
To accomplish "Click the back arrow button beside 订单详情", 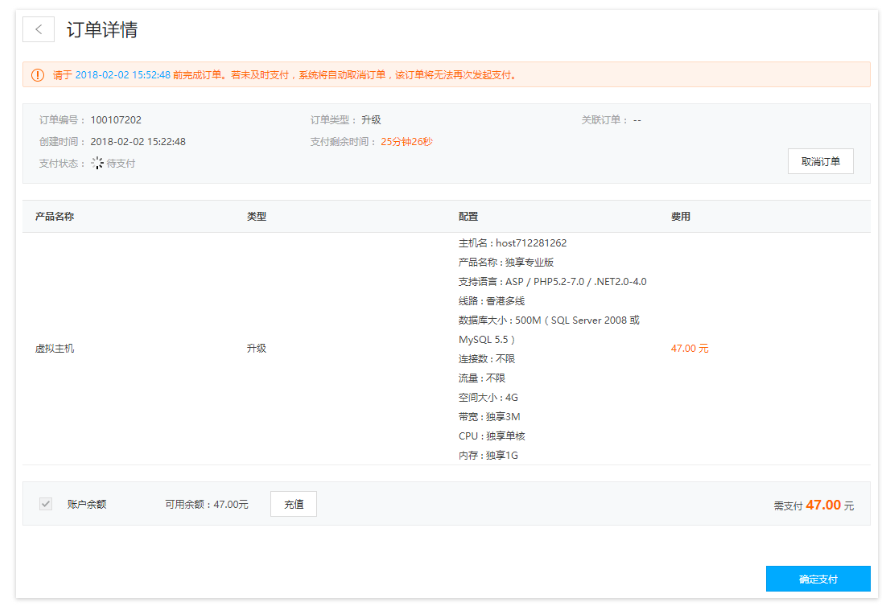I will tap(38, 30).
